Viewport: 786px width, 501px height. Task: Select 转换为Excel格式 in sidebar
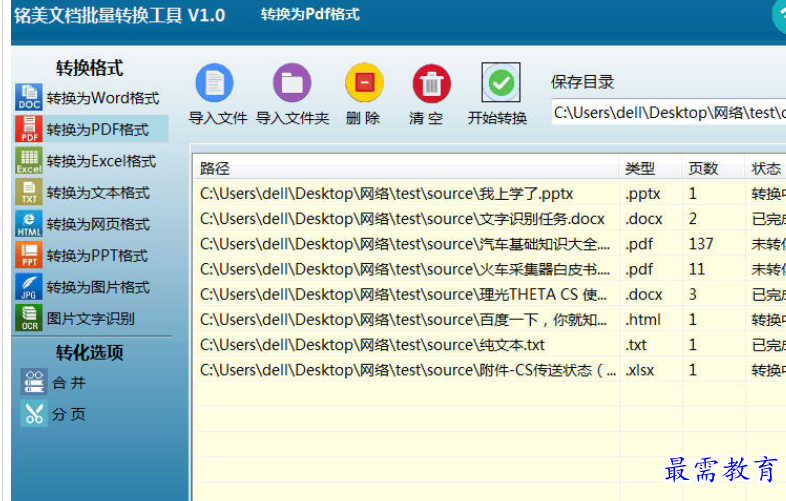pyautogui.click(x=101, y=161)
